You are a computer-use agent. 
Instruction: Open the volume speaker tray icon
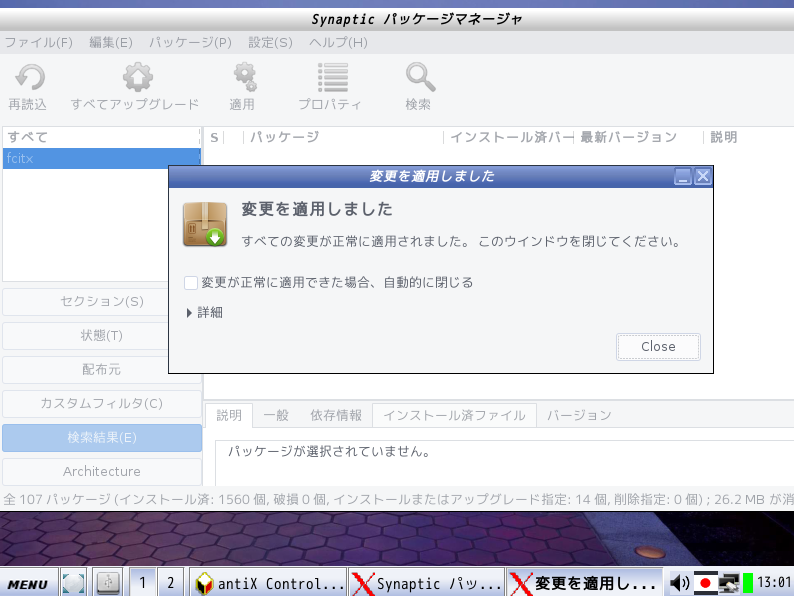click(x=679, y=583)
